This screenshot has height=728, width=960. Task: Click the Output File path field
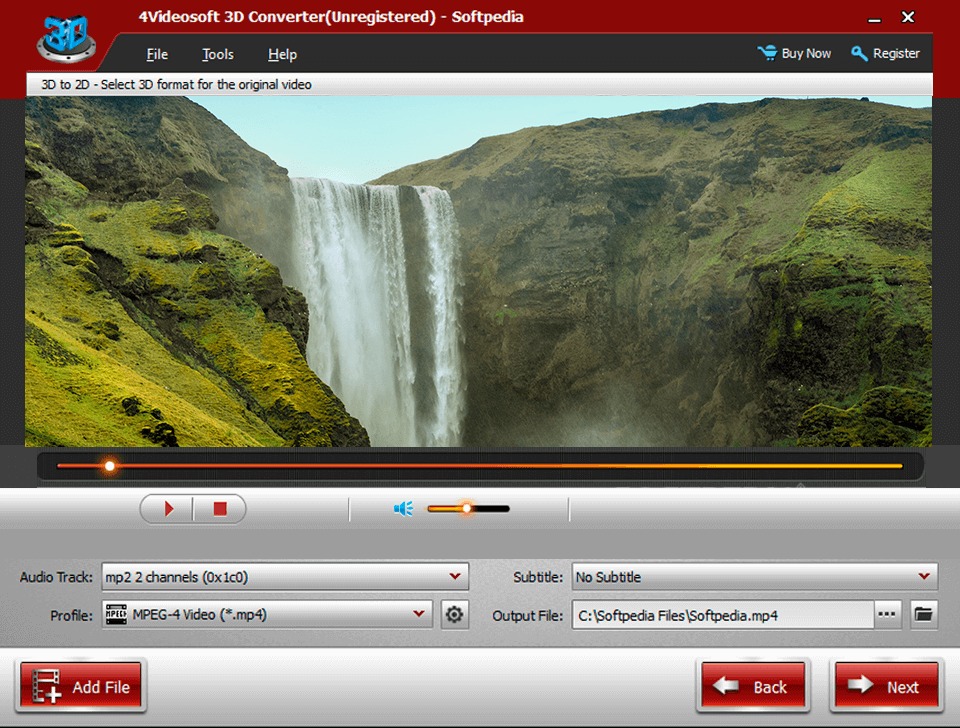722,615
